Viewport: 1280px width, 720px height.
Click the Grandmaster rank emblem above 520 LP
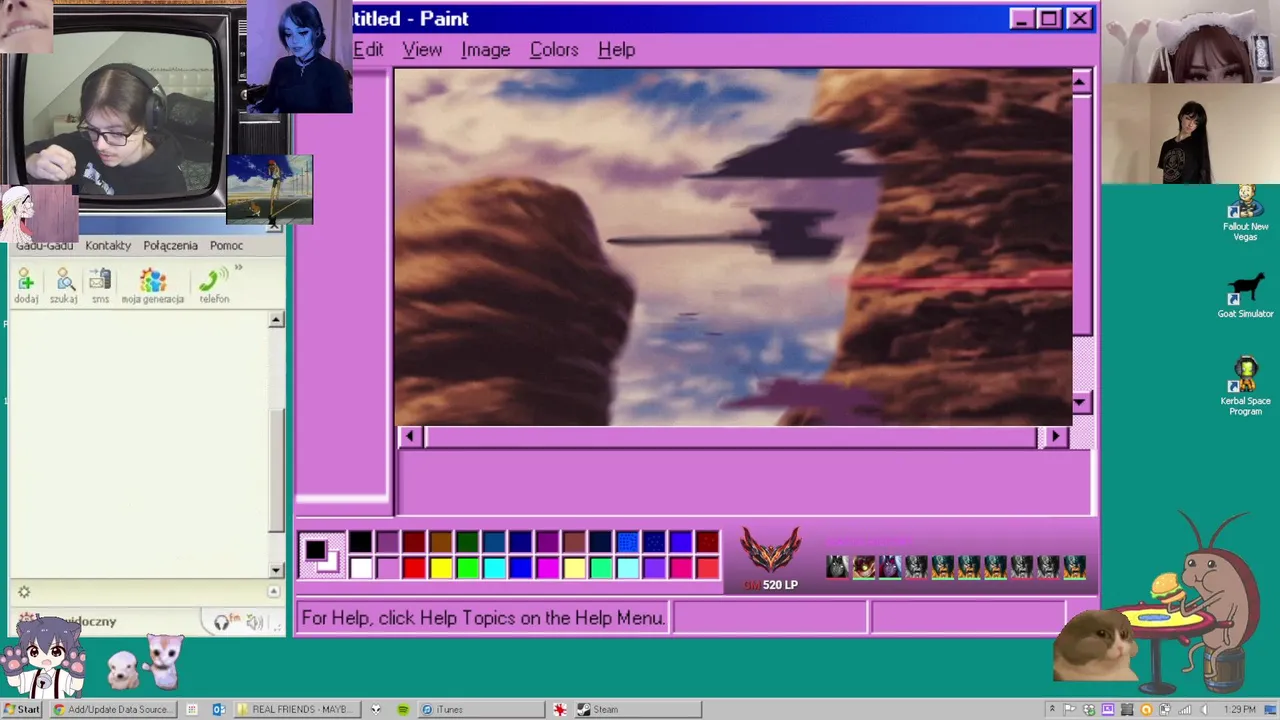point(770,550)
